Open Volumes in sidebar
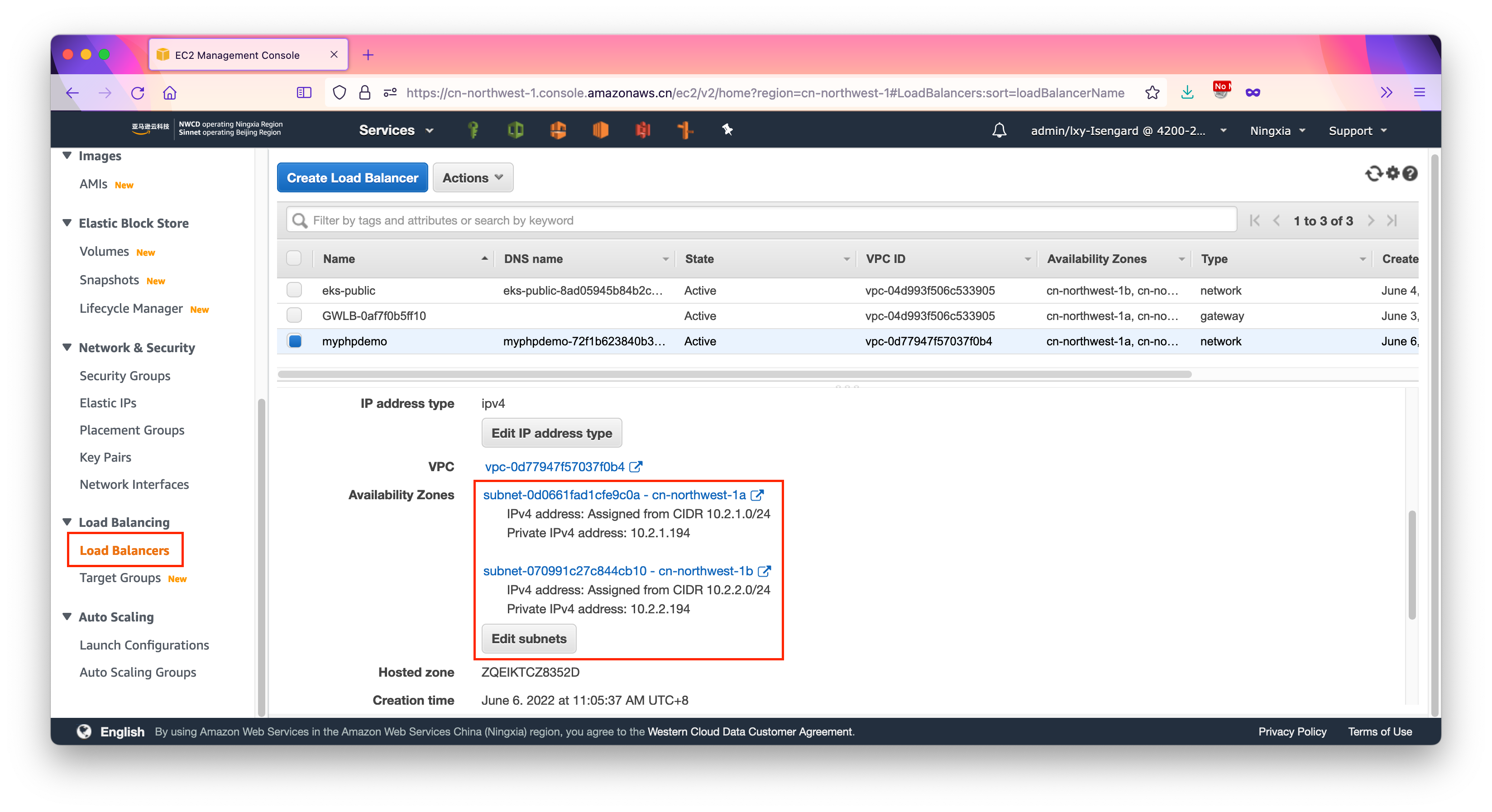The height and width of the screenshot is (812, 1492). (104, 251)
